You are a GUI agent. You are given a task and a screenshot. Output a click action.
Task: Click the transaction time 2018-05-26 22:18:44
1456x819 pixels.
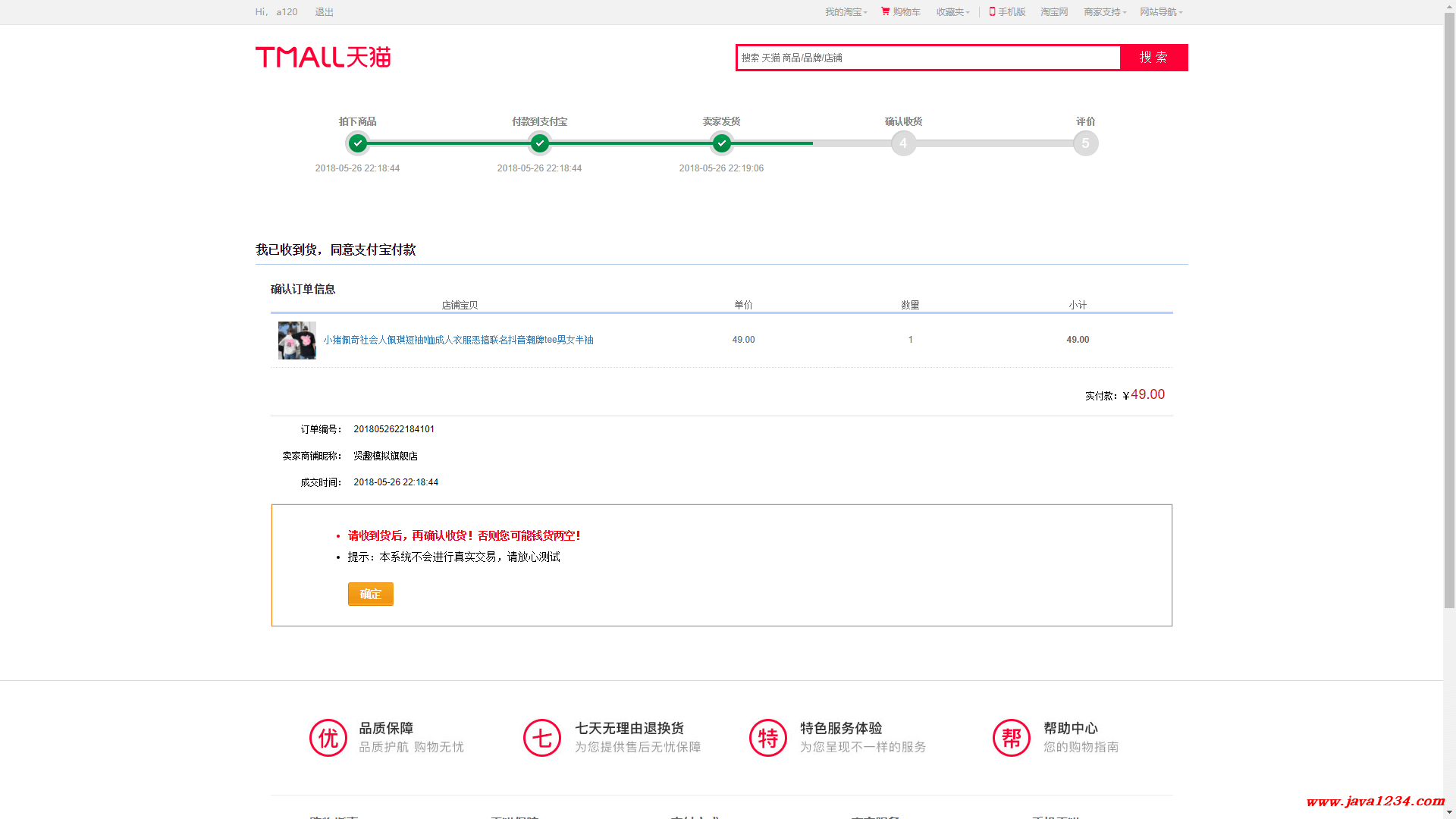point(396,482)
